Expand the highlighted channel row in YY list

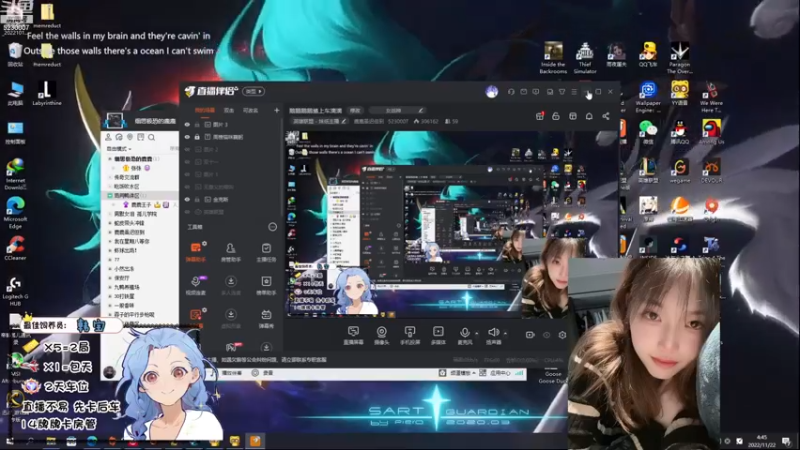pyautogui.click(x=110, y=196)
